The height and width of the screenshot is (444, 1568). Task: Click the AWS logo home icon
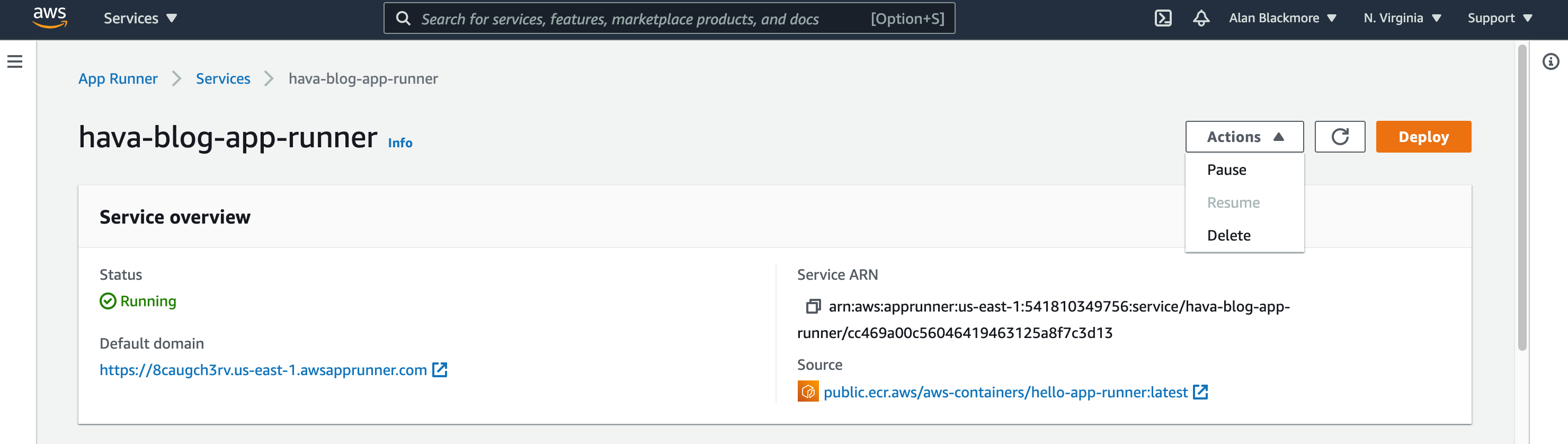pyautogui.click(x=50, y=17)
